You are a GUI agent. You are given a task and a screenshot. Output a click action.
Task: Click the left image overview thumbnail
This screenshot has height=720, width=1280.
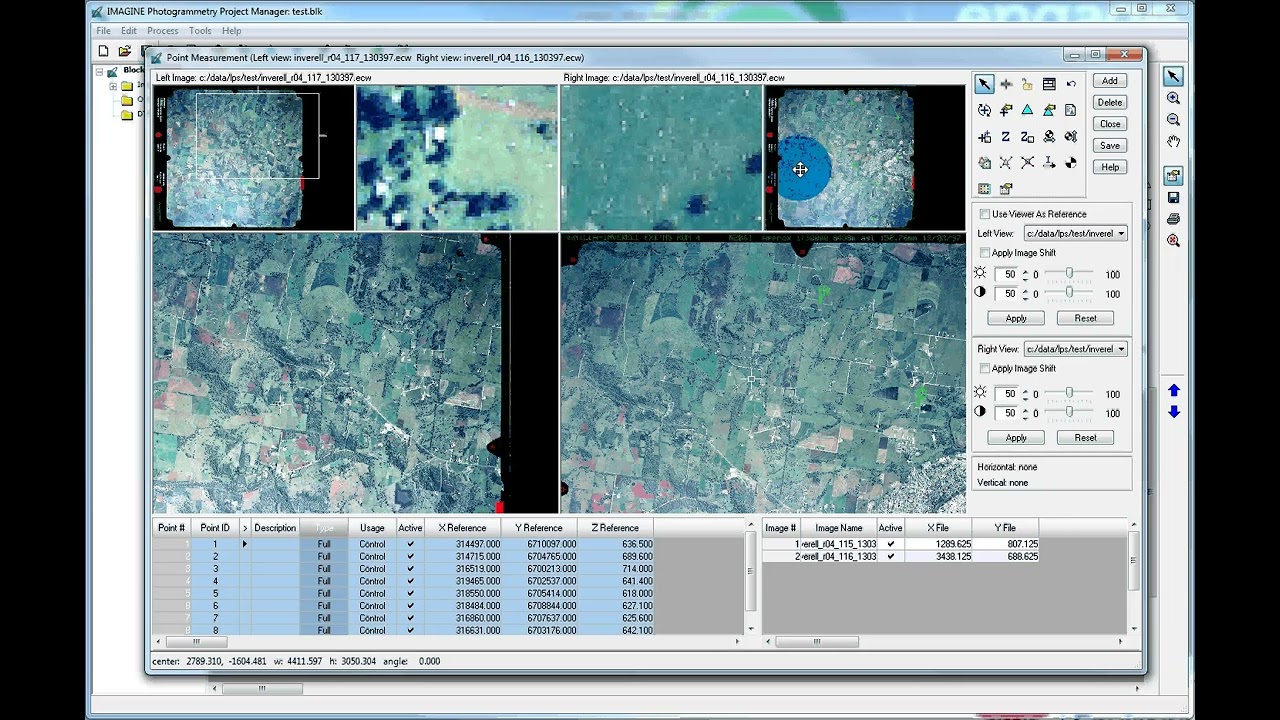[253, 158]
